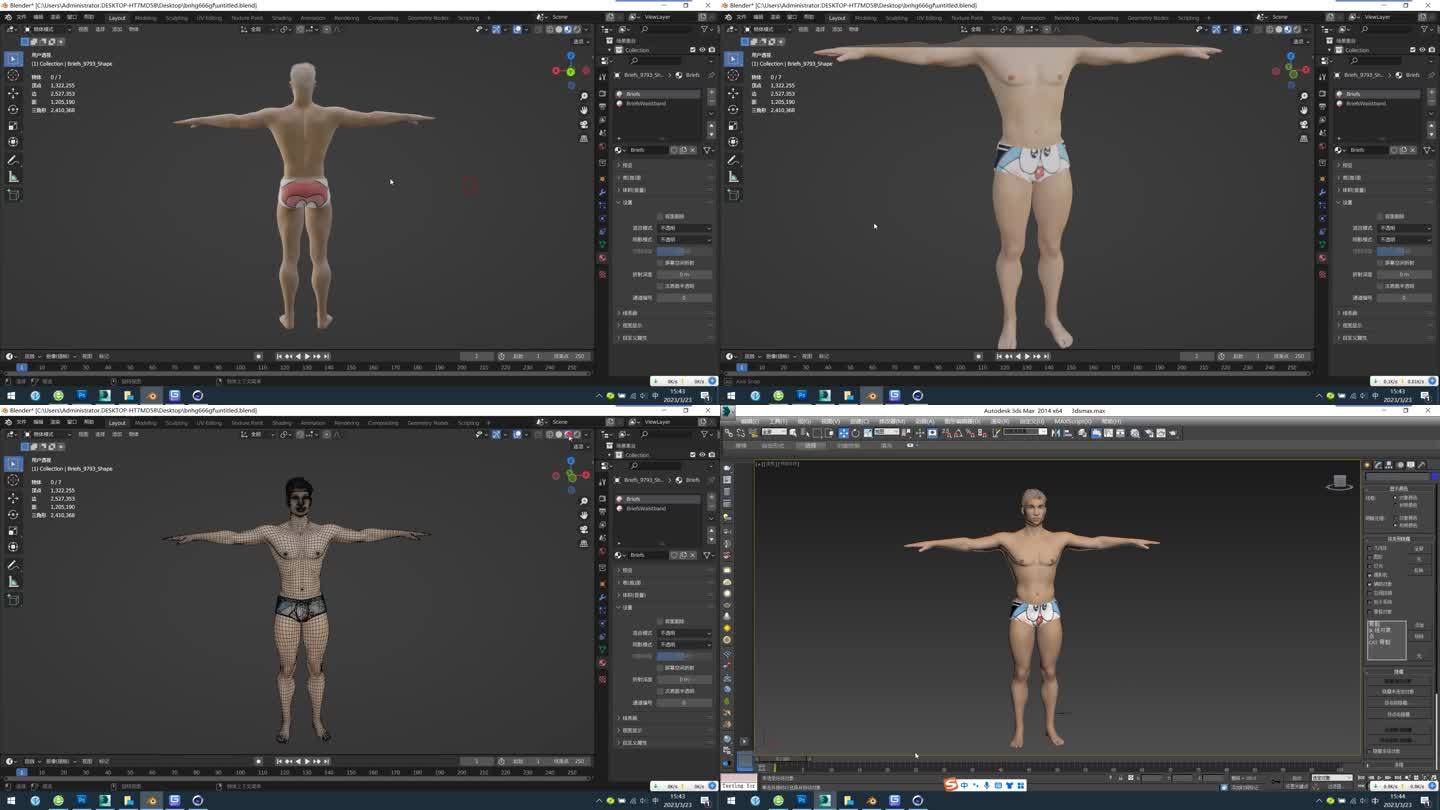
Task: Toggle the Cameras hide-by-category checkbox in 3ds Max
Action: 1371,575
